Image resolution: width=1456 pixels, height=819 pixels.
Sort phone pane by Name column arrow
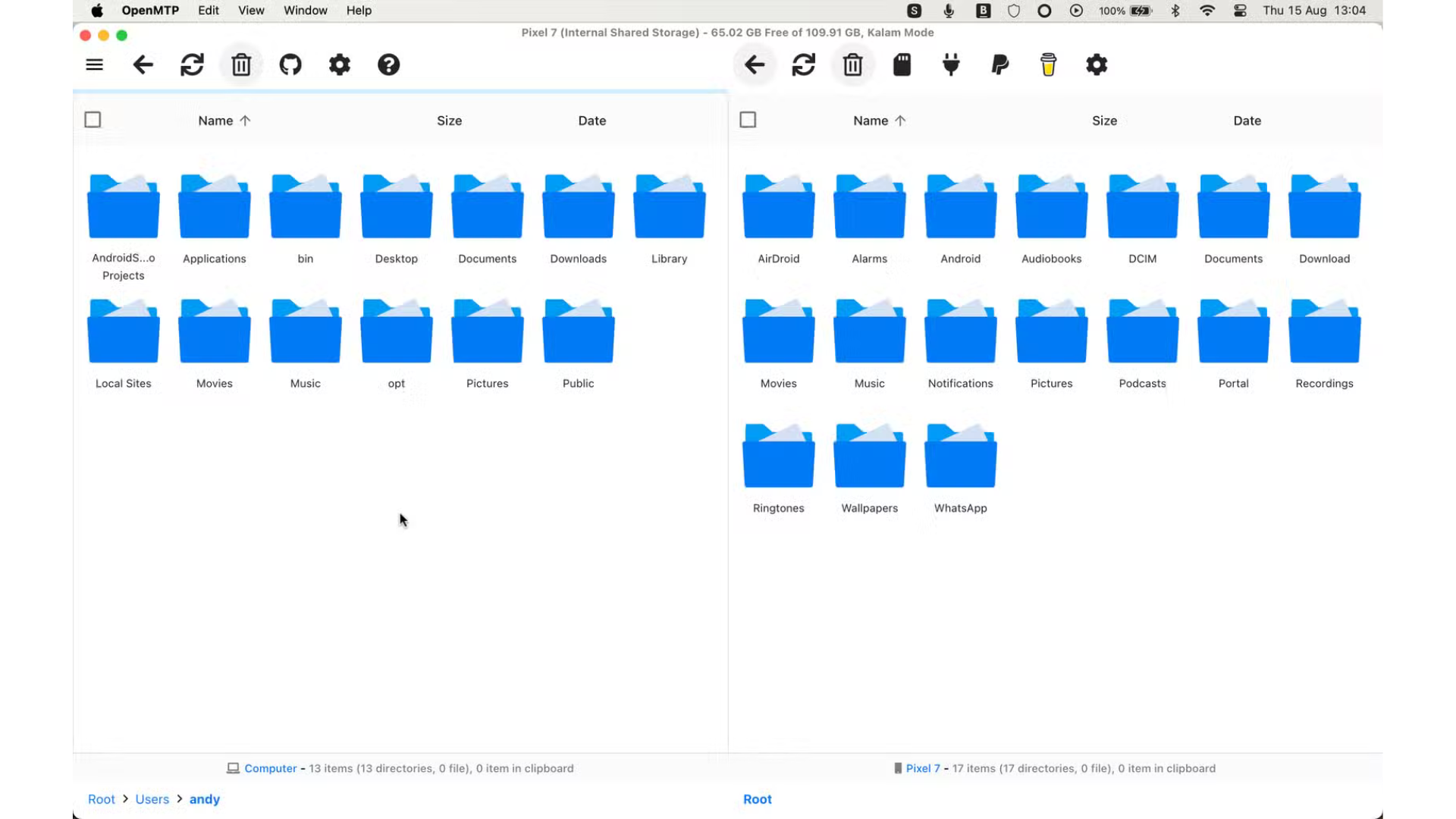[x=899, y=121]
